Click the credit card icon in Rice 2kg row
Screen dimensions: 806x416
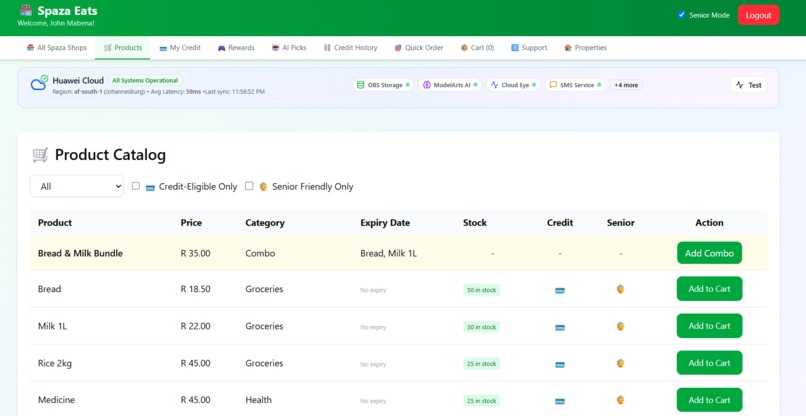560,365
